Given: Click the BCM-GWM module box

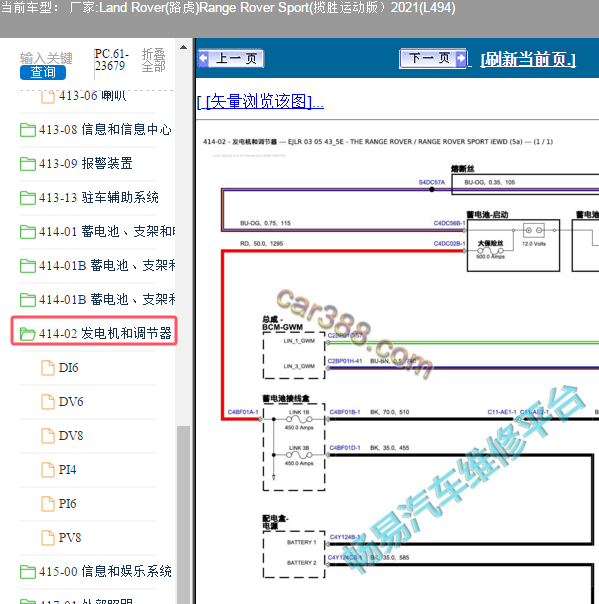Looking at the screenshot, I should coord(294,355).
